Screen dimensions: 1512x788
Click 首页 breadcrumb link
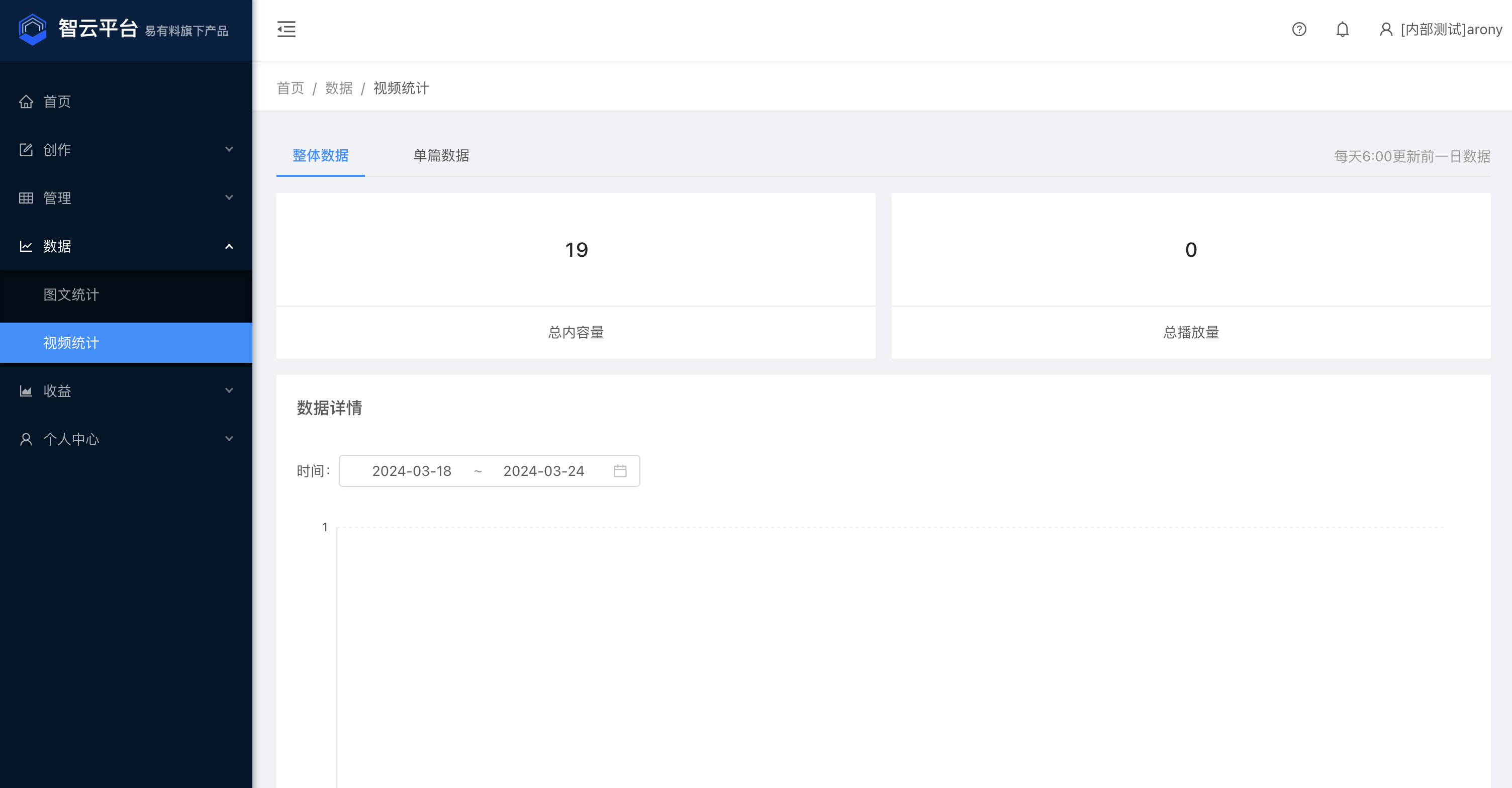pos(291,88)
